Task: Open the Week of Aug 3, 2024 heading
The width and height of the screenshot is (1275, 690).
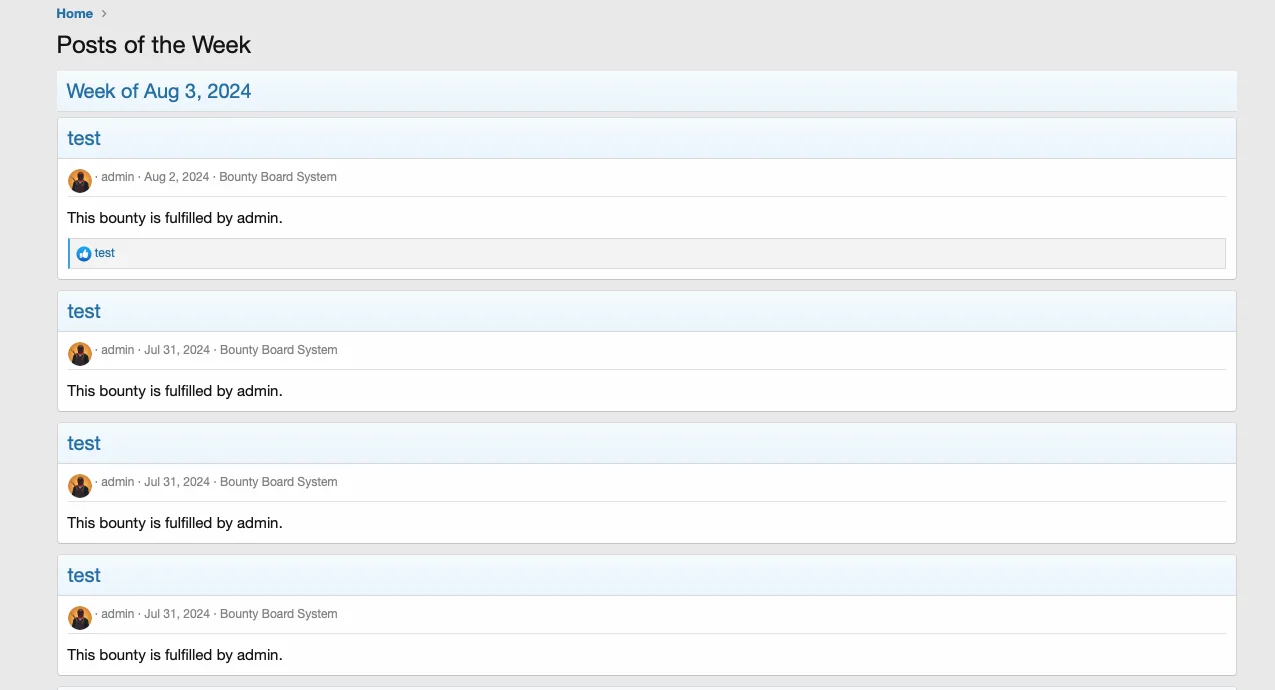Action: click(158, 91)
